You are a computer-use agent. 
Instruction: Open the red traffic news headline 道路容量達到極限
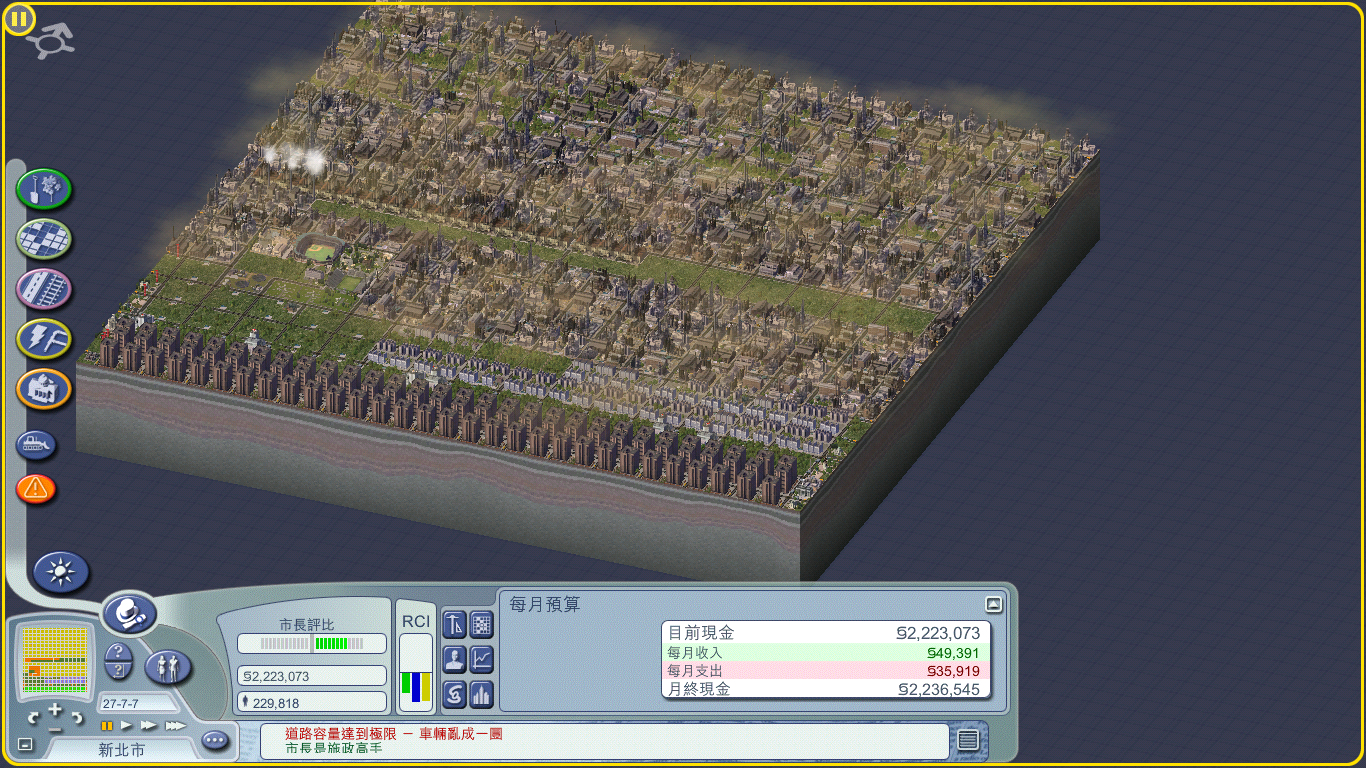pos(394,734)
